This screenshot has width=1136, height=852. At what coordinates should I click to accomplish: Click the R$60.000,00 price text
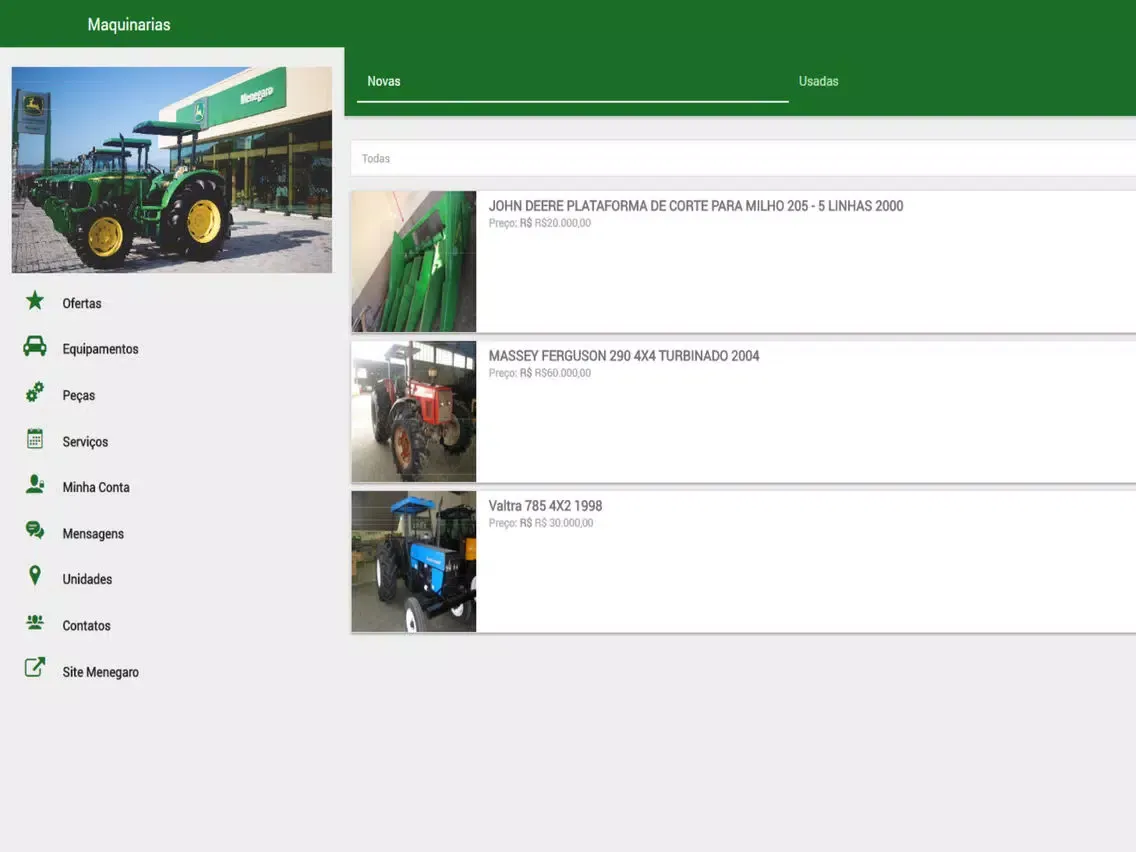pyautogui.click(x=563, y=373)
